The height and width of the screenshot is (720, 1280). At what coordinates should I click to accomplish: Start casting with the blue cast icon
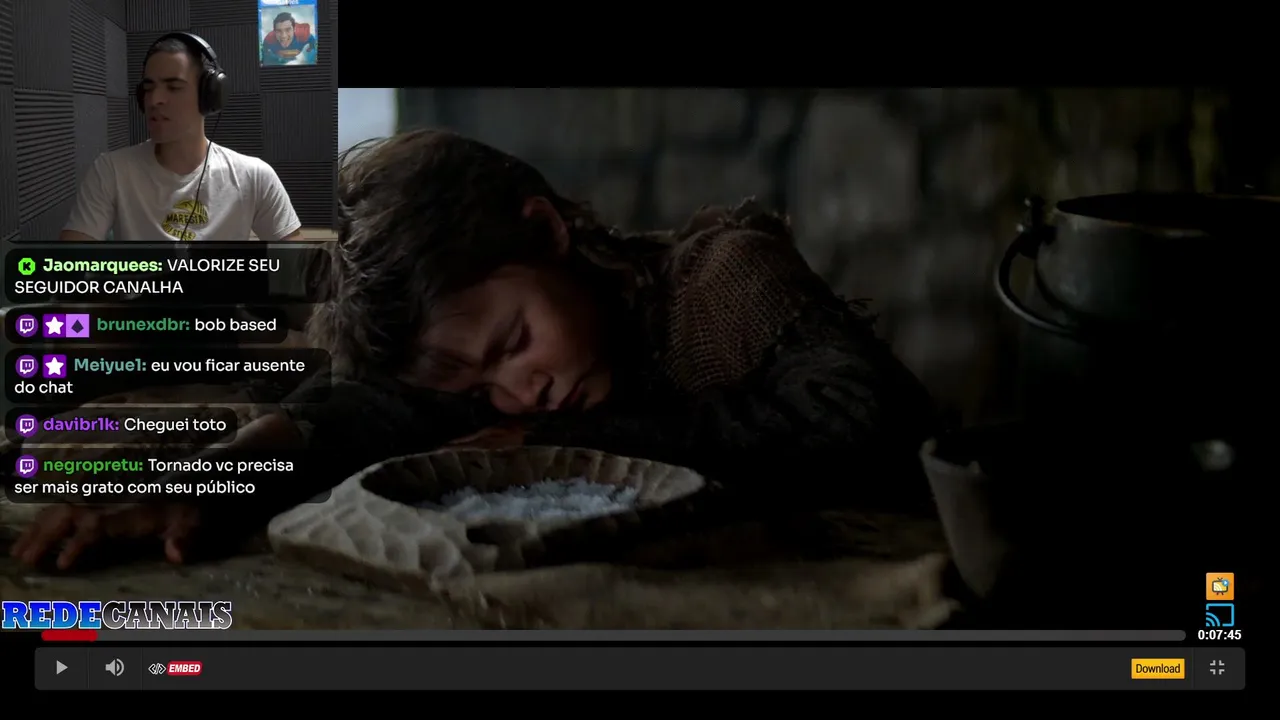coord(1219,614)
